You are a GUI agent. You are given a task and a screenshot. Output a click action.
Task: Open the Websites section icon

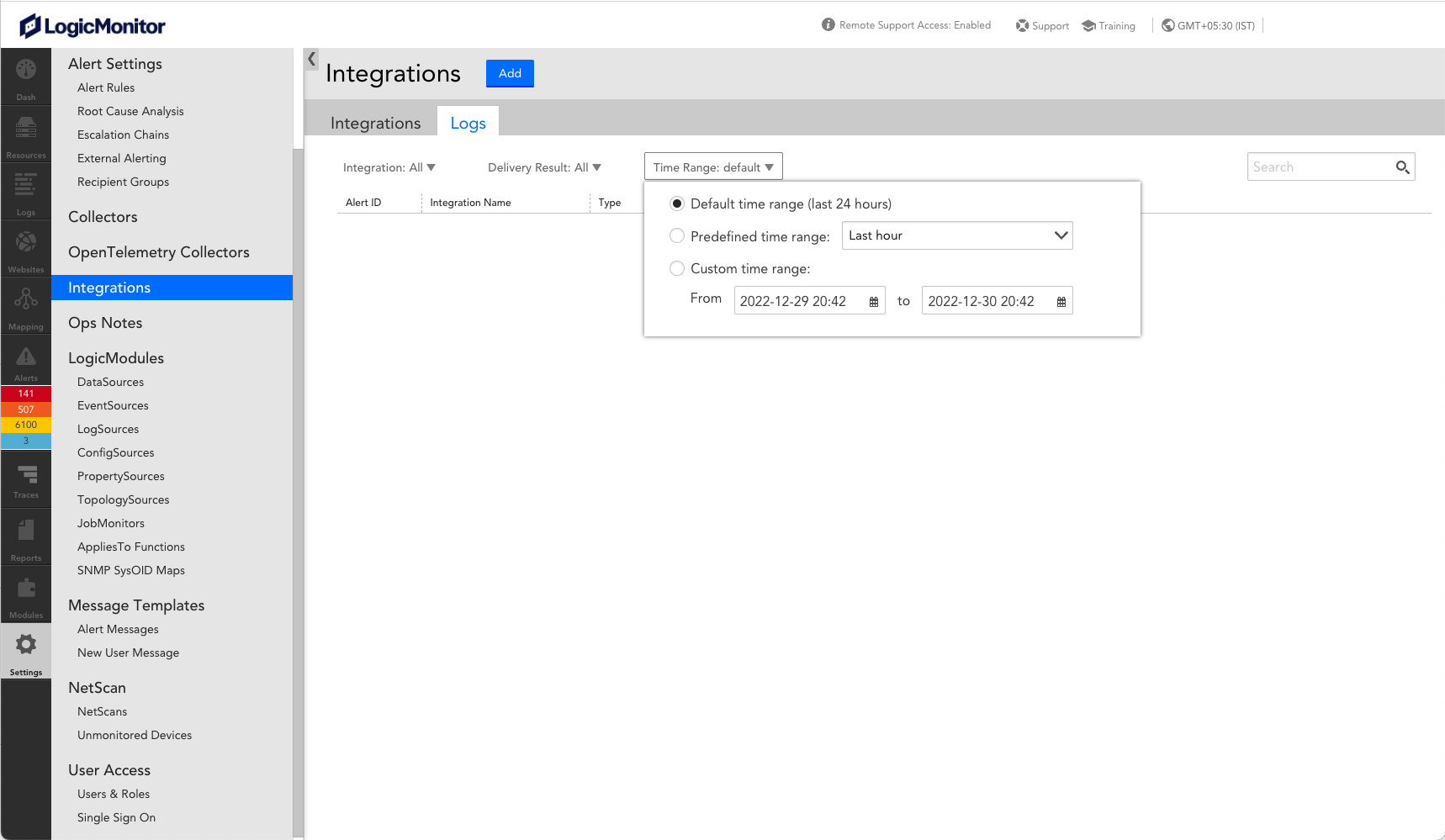pos(26,241)
